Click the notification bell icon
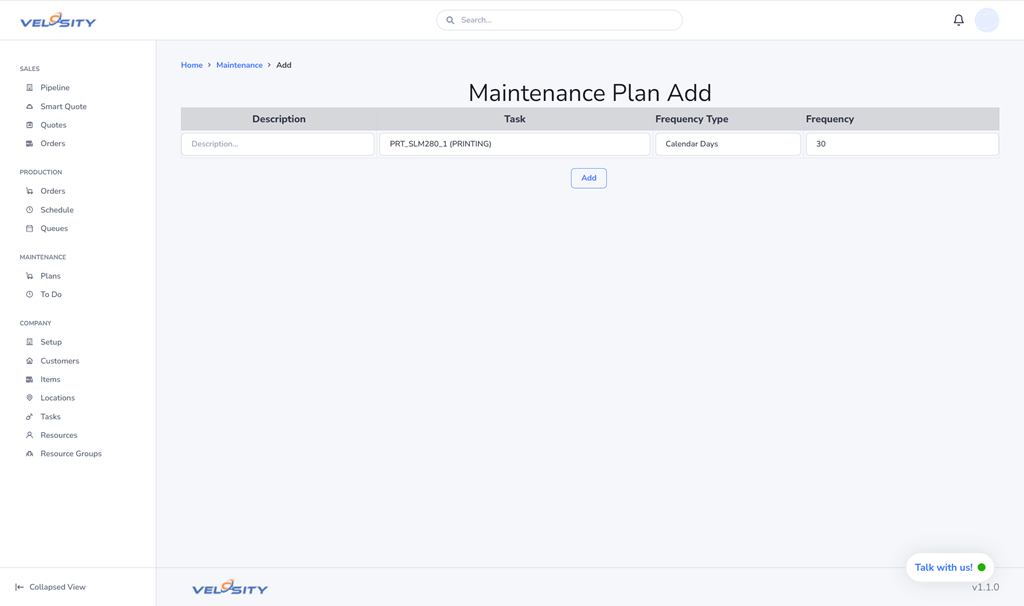 (958, 20)
